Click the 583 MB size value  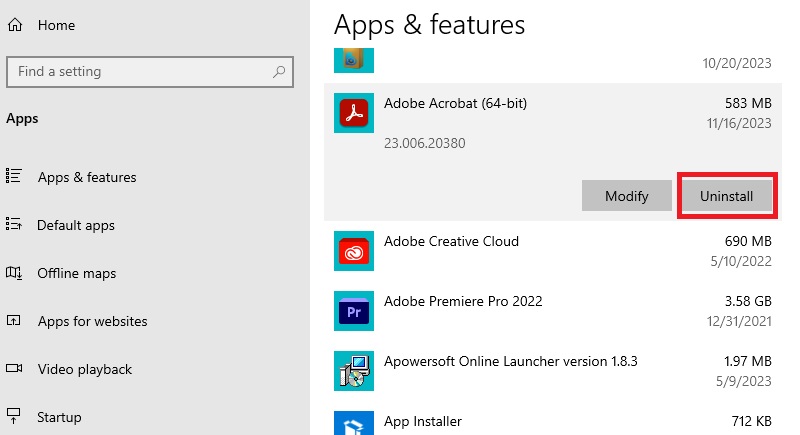click(748, 103)
